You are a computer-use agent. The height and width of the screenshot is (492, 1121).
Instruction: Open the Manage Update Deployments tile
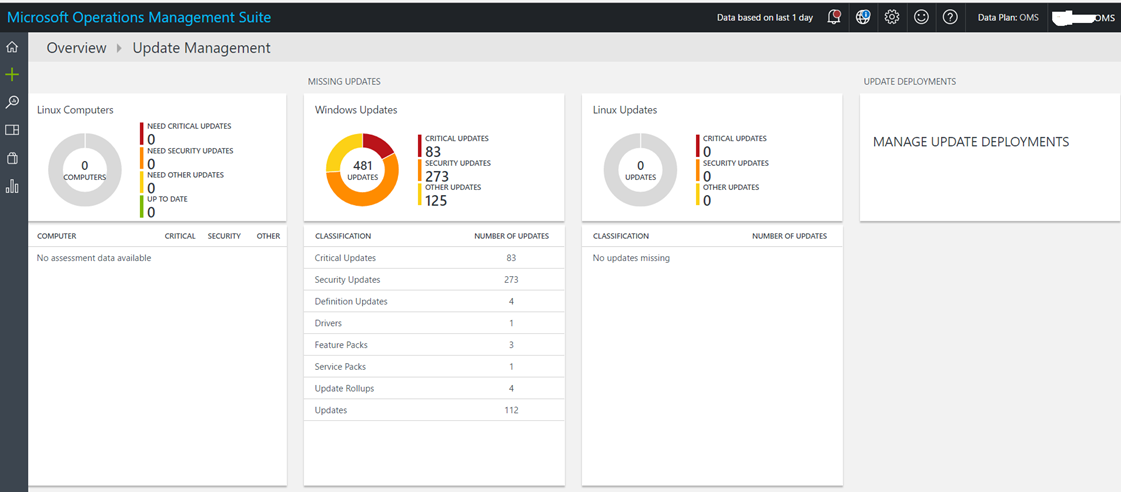(x=989, y=157)
